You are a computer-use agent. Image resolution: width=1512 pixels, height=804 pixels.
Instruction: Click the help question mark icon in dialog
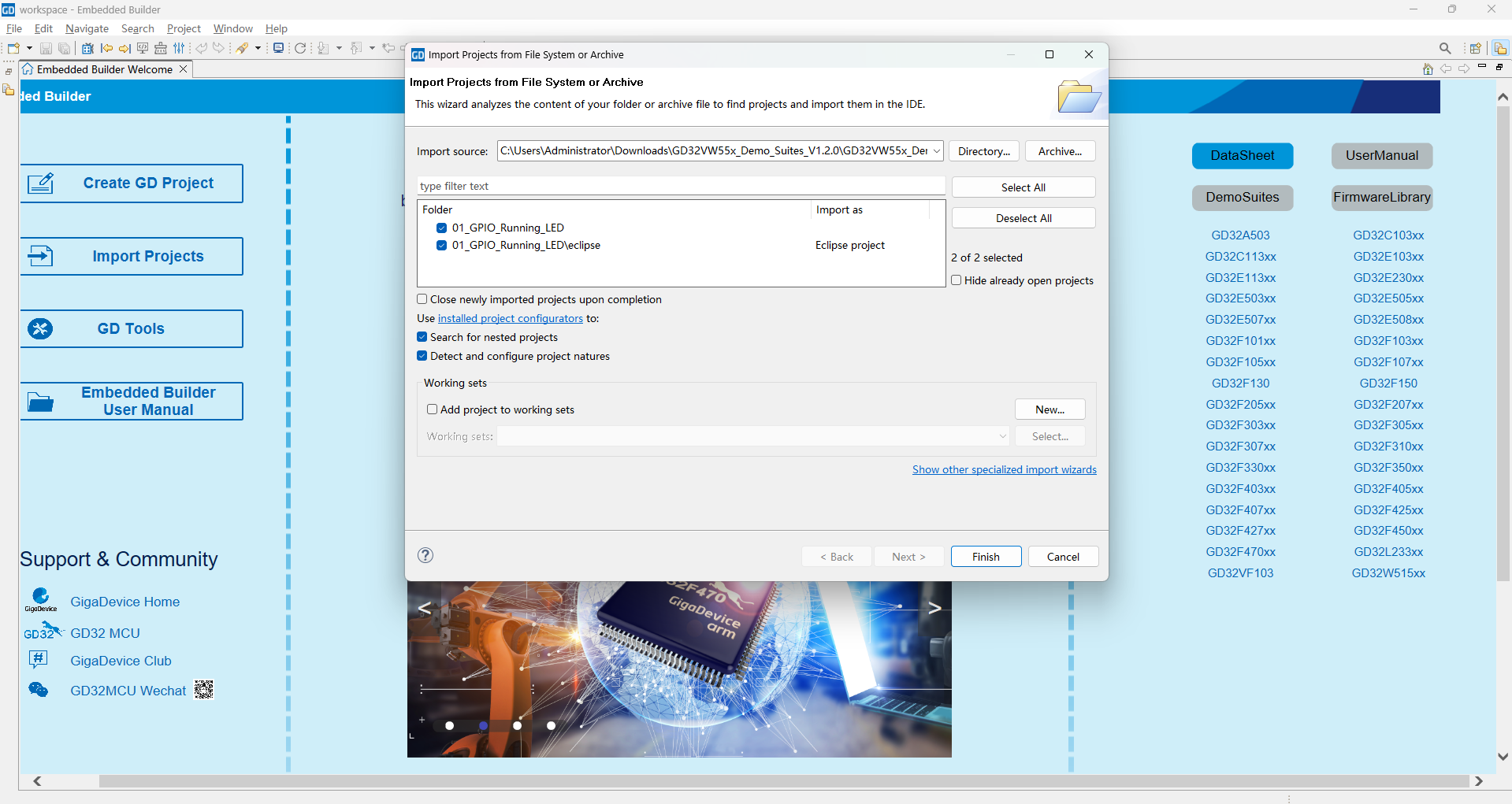point(425,555)
